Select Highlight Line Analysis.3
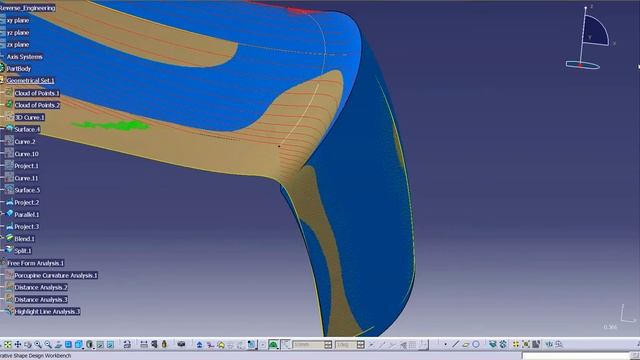The image size is (640, 360). [47, 311]
